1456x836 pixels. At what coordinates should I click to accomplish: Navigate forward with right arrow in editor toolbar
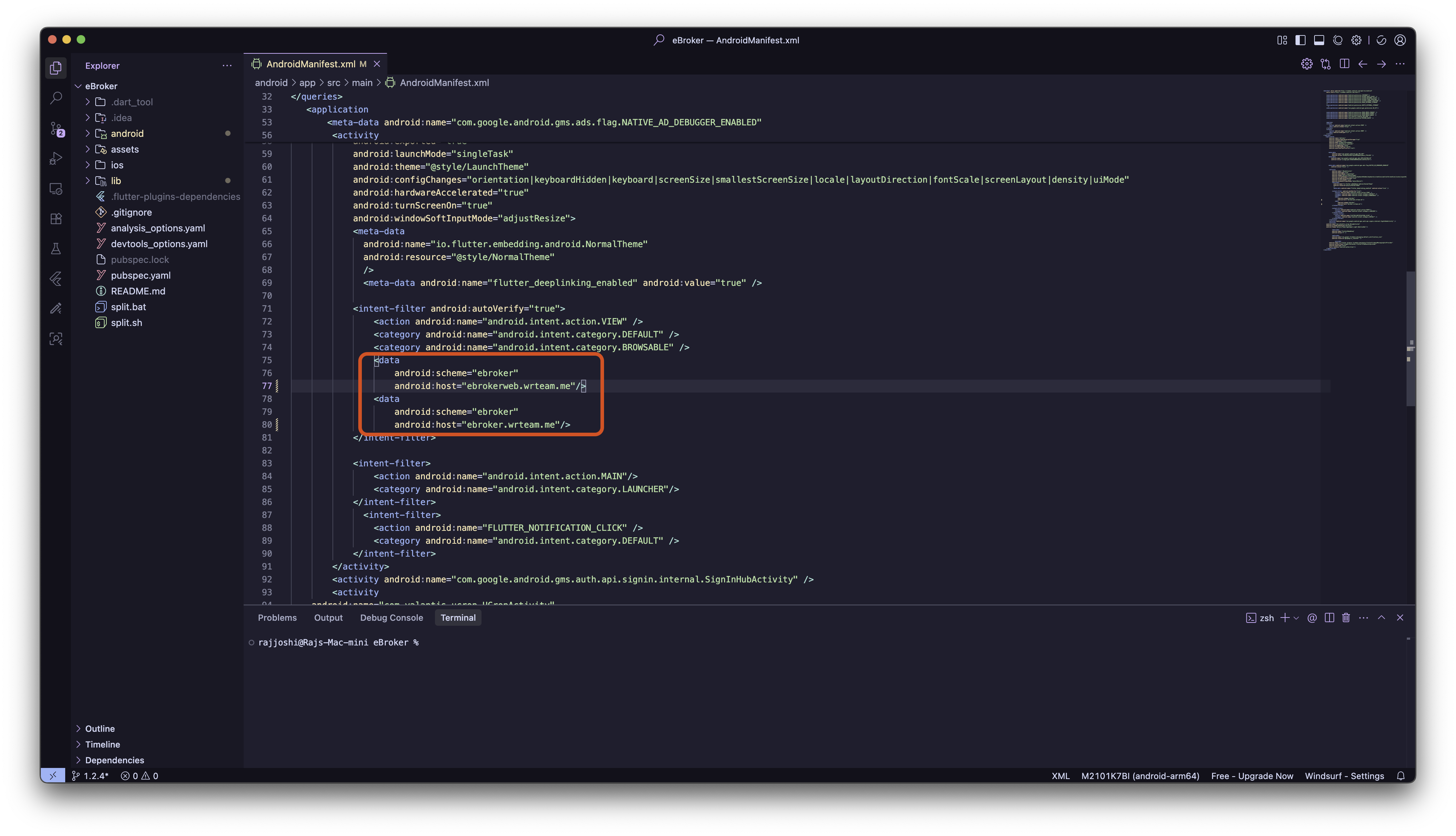(1381, 64)
